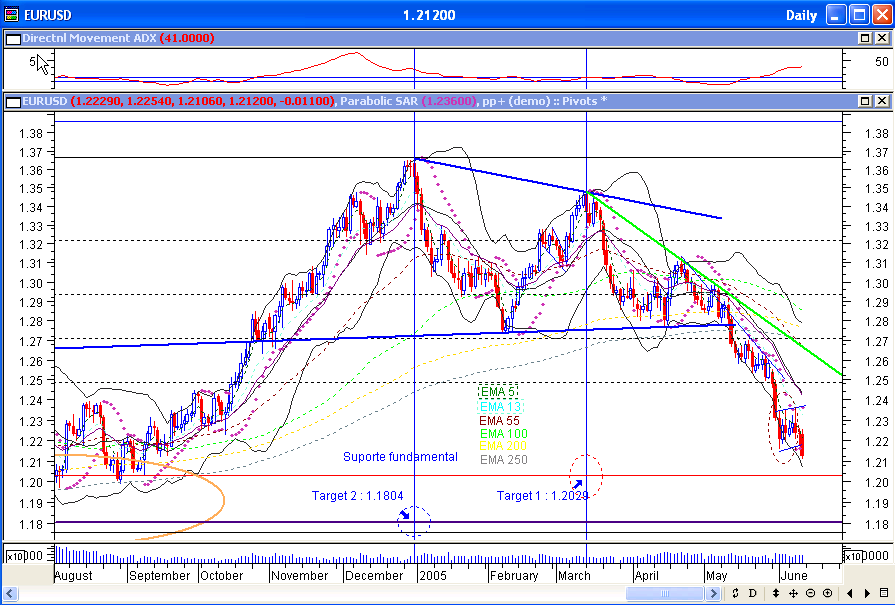Expand the EURUSD chart panel
895x605 pixels.
coord(866,100)
